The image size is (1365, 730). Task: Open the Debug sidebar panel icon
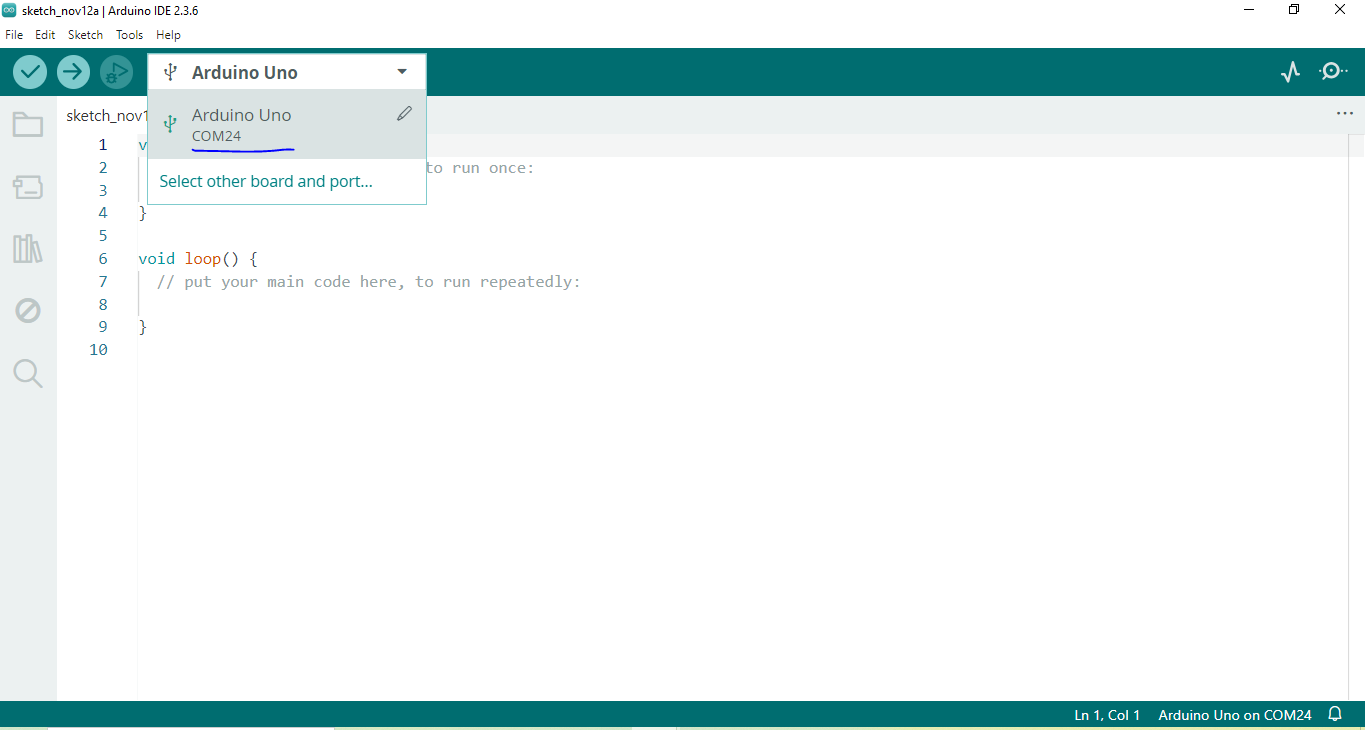(28, 311)
